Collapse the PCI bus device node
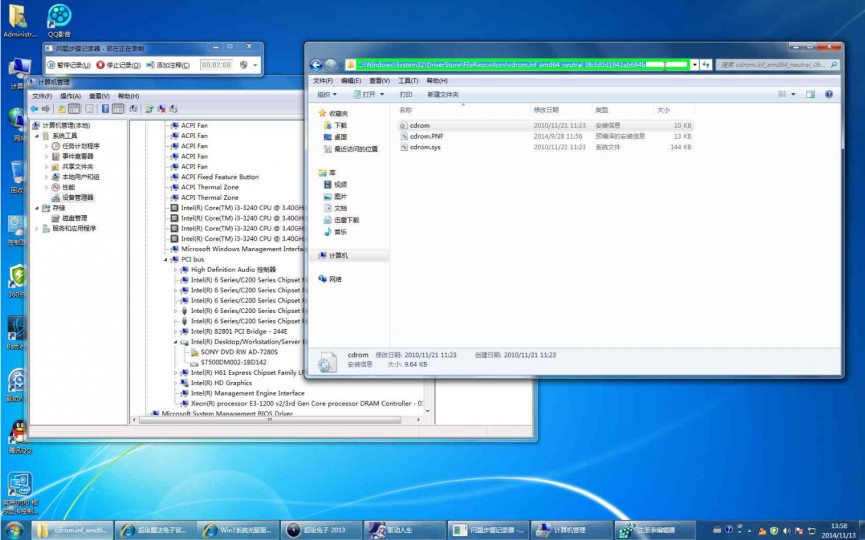Image resolution: width=865 pixels, height=540 pixels. (165, 259)
